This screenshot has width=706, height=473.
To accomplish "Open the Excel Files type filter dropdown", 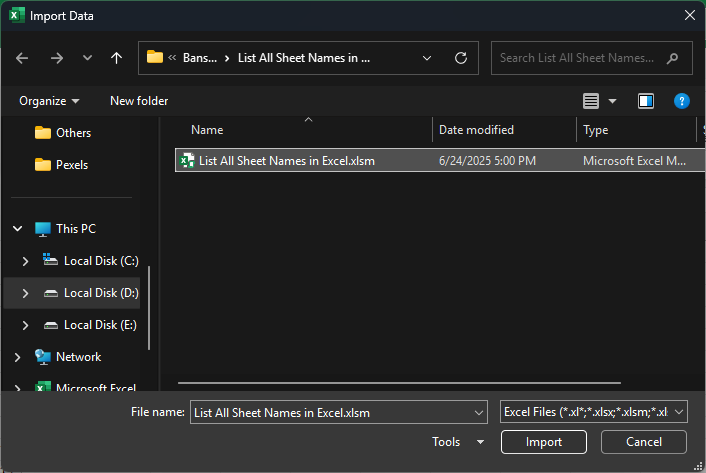I will pyautogui.click(x=593, y=412).
